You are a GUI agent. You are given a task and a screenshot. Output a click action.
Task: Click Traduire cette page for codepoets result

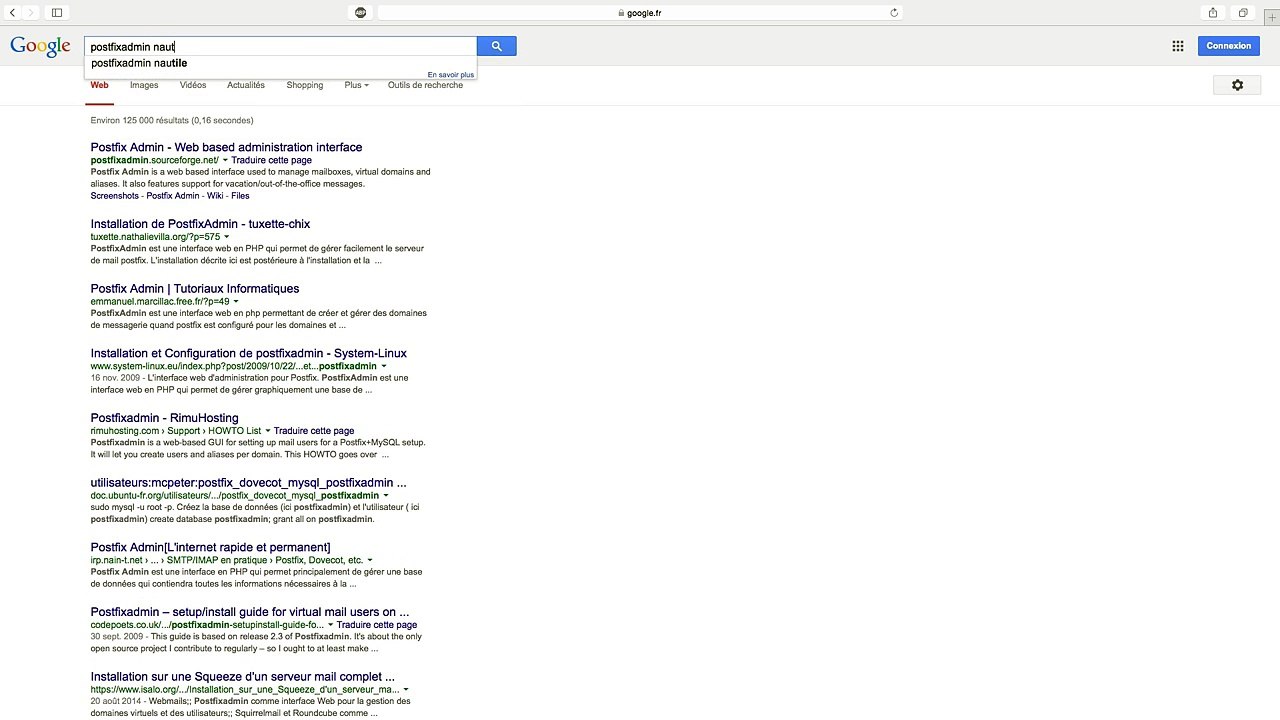click(x=377, y=625)
